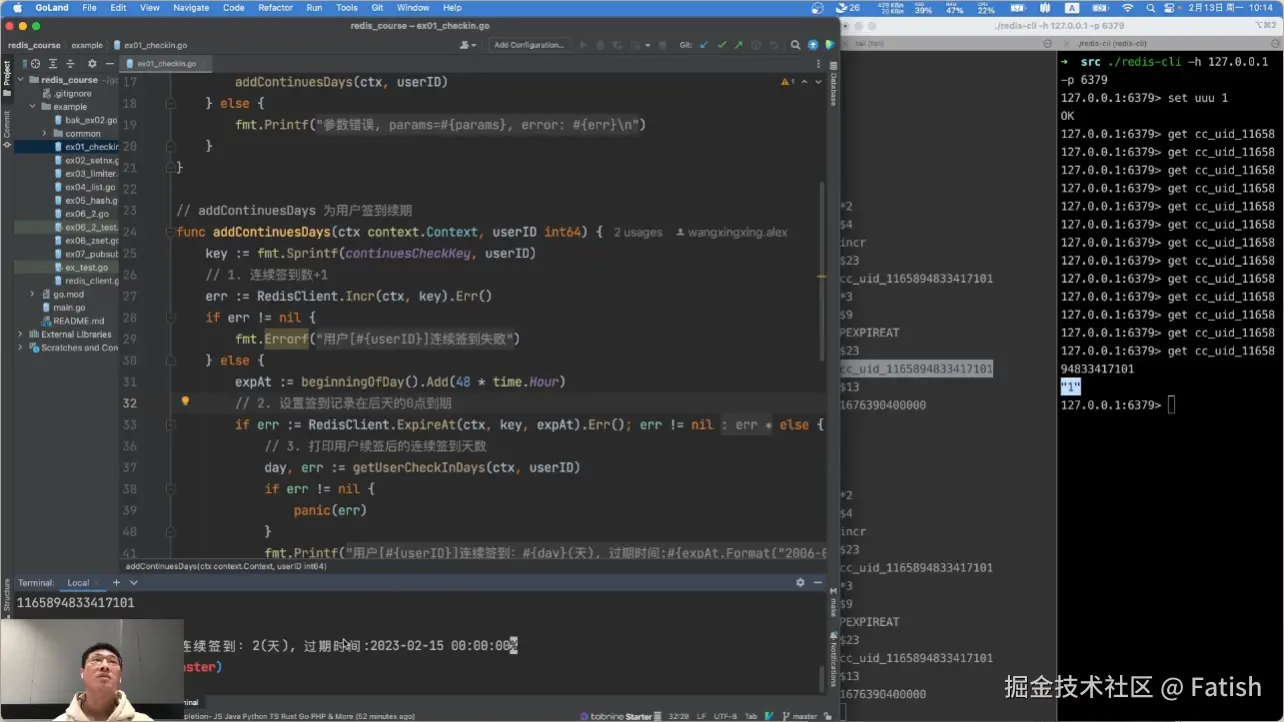This screenshot has height=722, width=1284.
Task: Click the Apple menu icon
Action: pyautogui.click(x=17, y=7)
